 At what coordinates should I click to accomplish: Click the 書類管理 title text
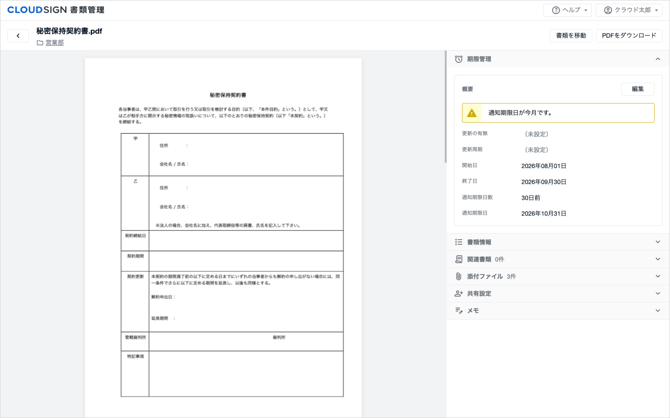(87, 10)
